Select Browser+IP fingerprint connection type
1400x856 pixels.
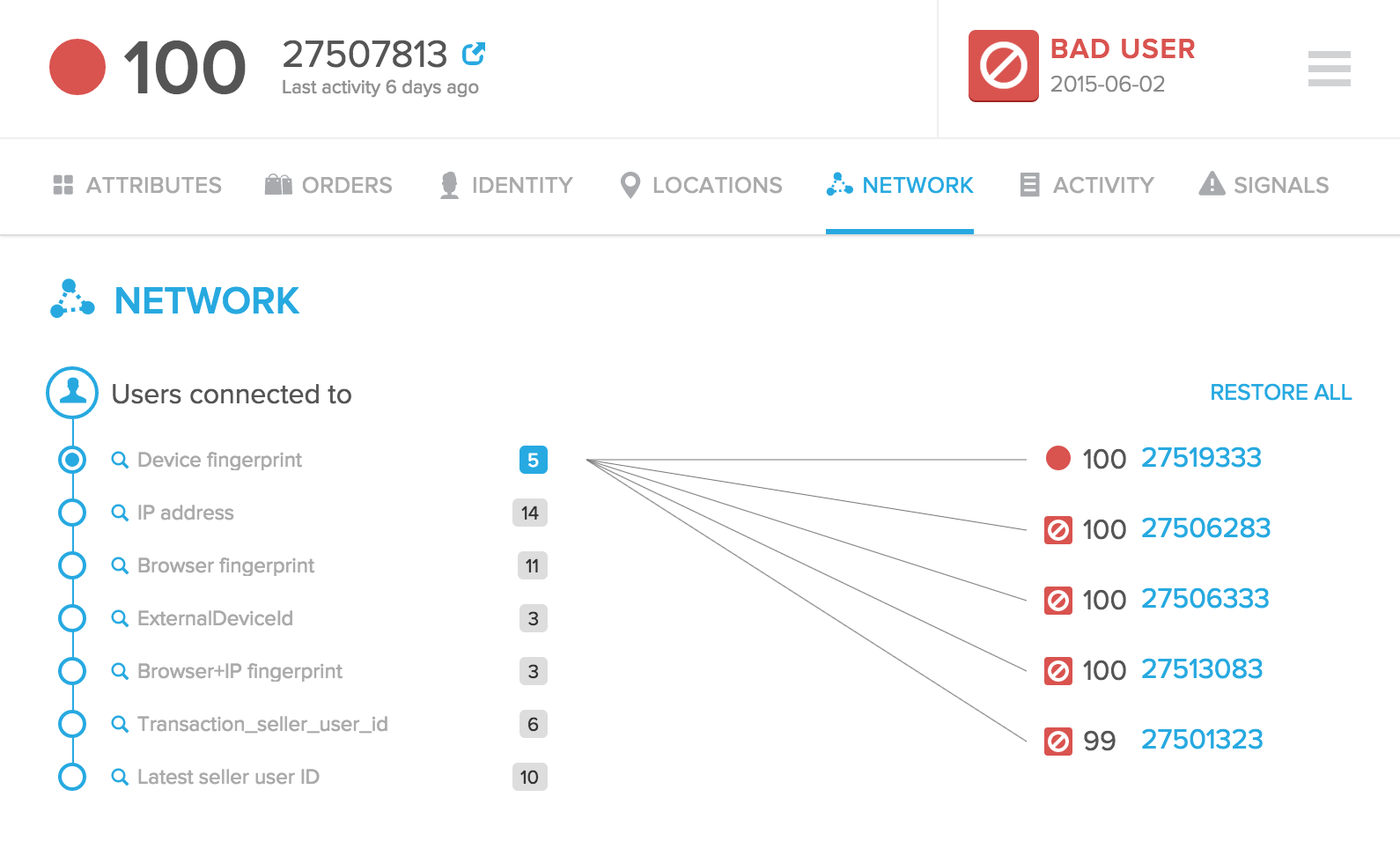click(239, 671)
